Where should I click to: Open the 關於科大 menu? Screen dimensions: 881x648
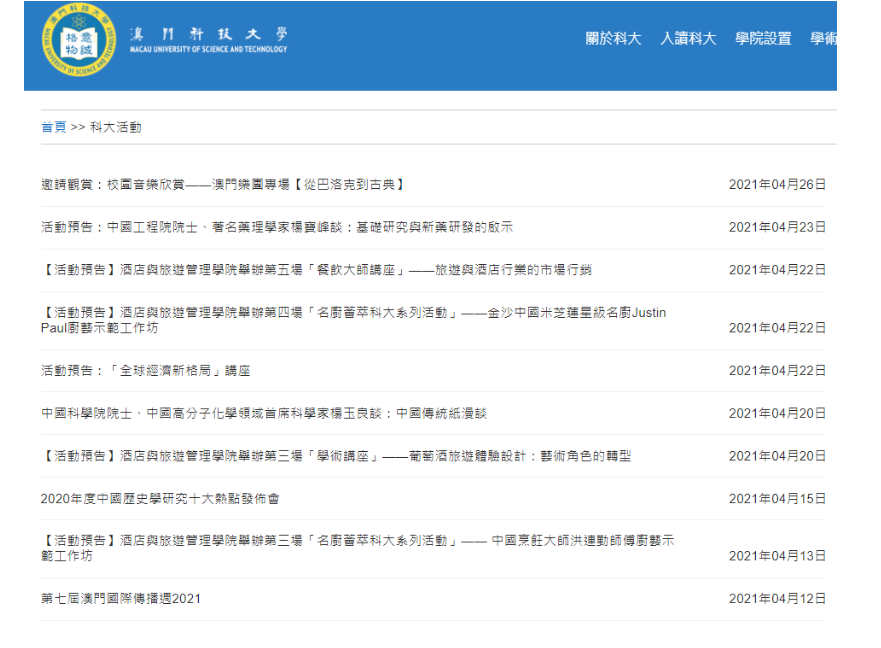[x=613, y=39]
